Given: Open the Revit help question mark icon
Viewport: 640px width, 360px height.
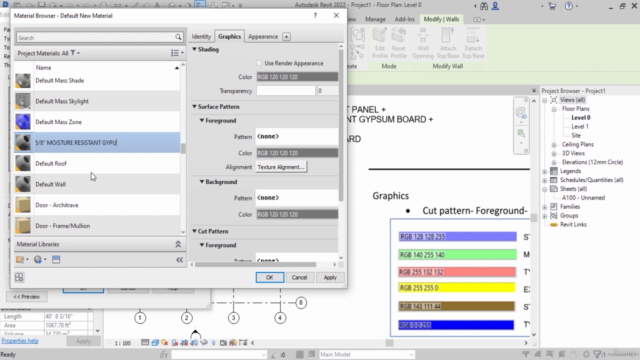Looking at the screenshot, I should pyautogui.click(x=569, y=6).
